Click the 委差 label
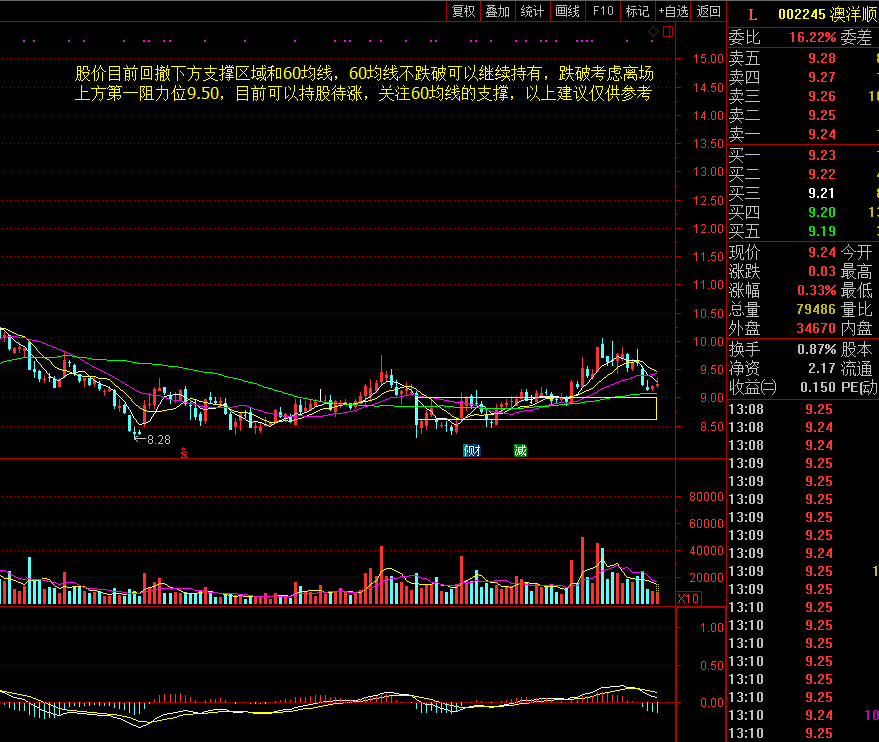The image size is (879, 742). tap(856, 38)
